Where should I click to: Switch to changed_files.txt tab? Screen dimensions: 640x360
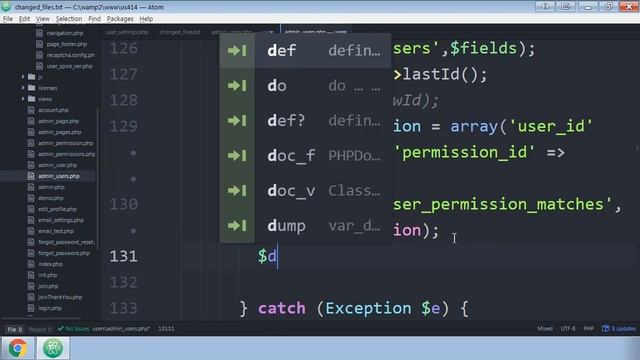coord(180,32)
